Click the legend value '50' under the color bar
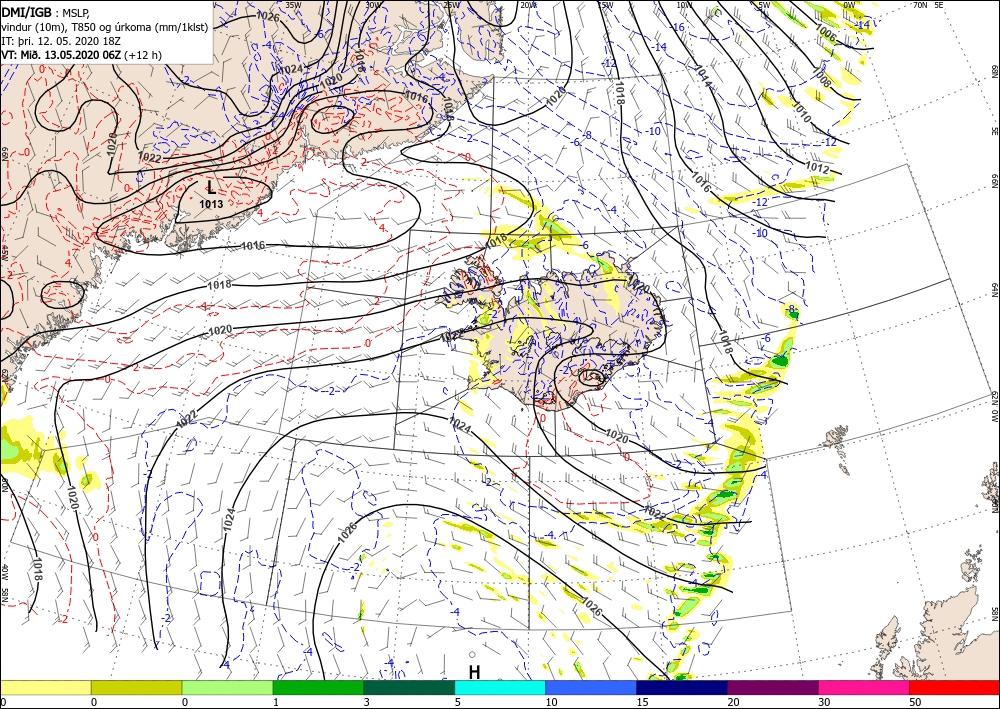The height and width of the screenshot is (709, 1000). click(915, 702)
